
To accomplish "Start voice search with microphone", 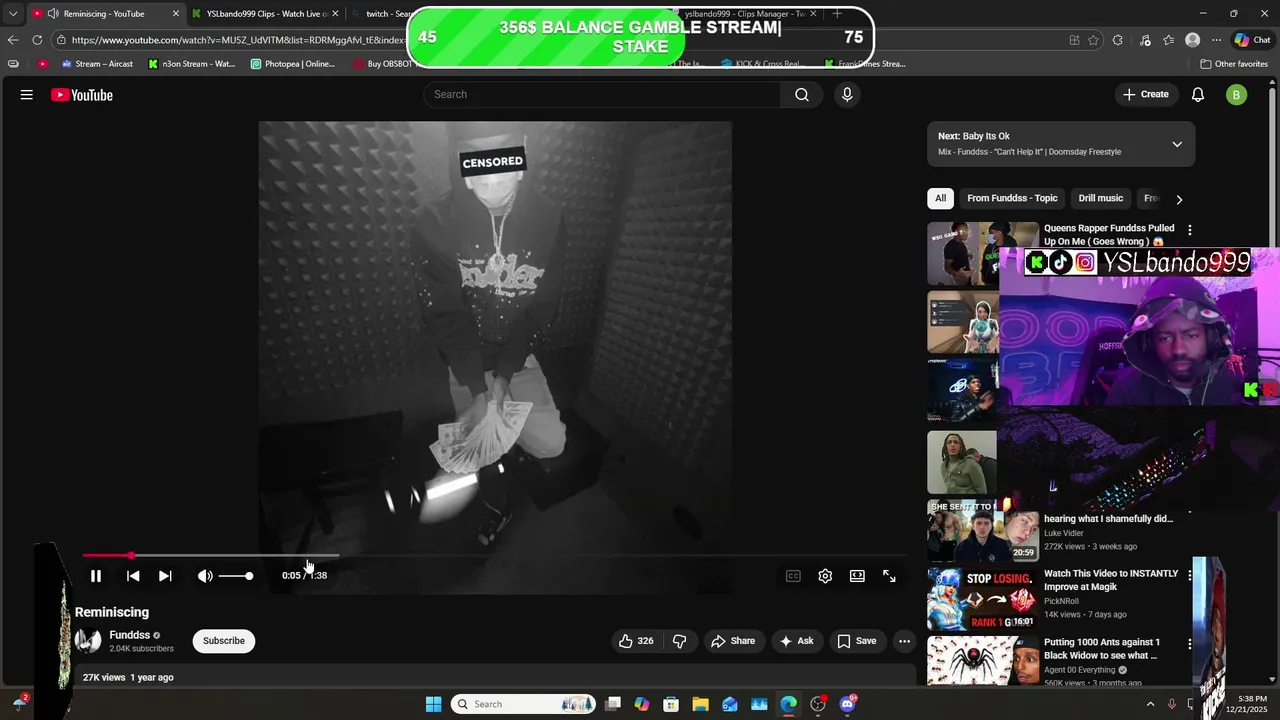I will [847, 94].
